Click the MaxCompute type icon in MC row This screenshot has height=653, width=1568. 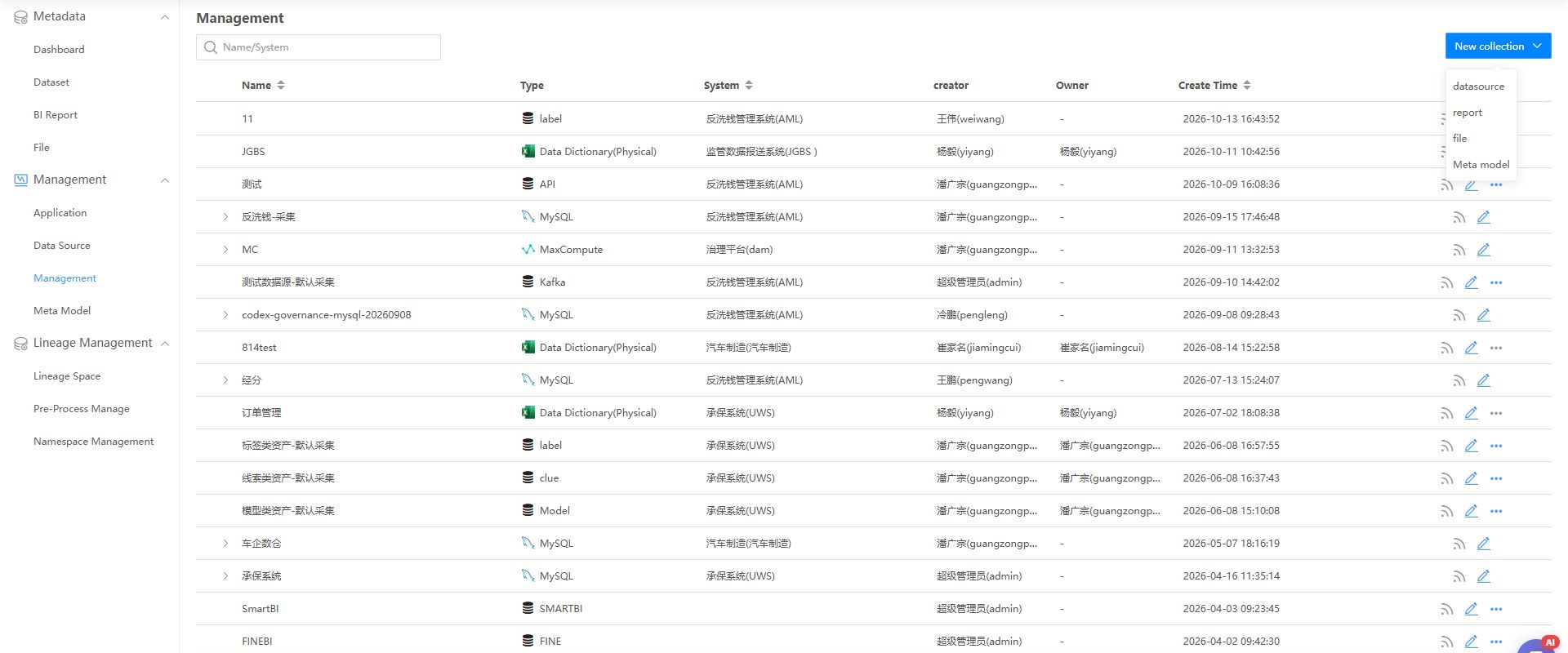528,249
